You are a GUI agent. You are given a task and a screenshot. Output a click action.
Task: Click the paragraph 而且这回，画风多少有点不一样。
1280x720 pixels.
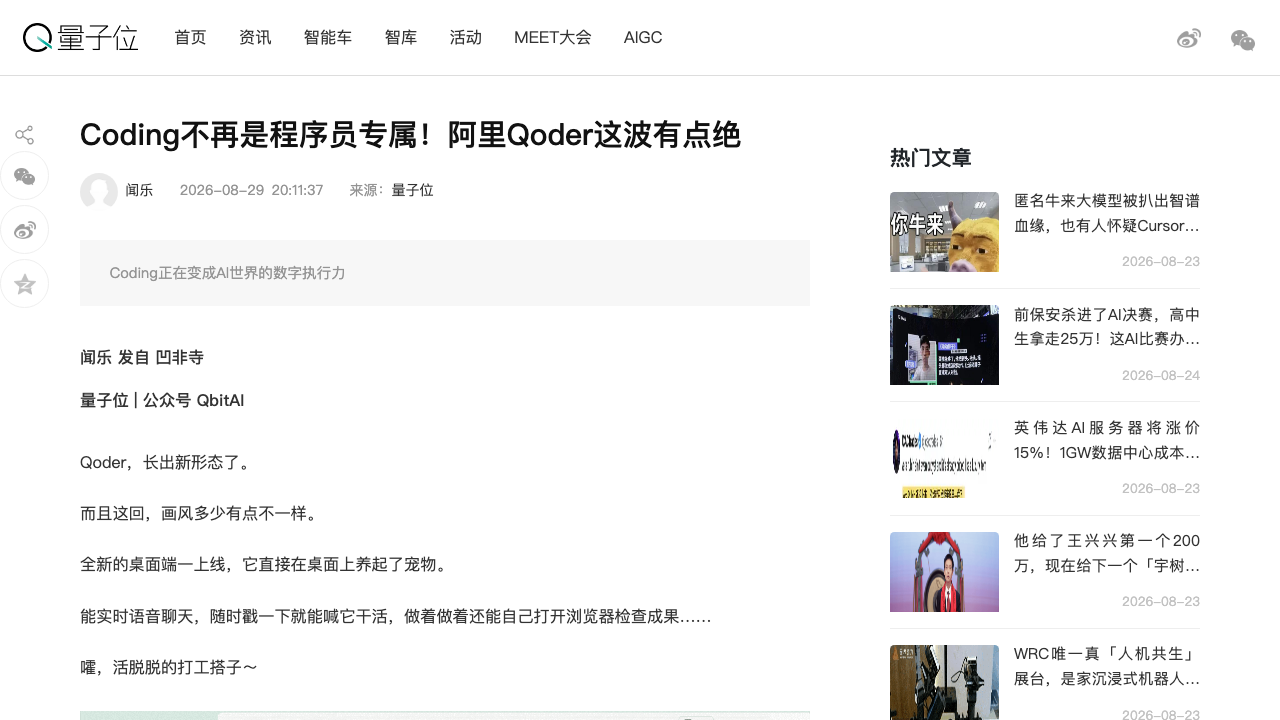(x=200, y=514)
